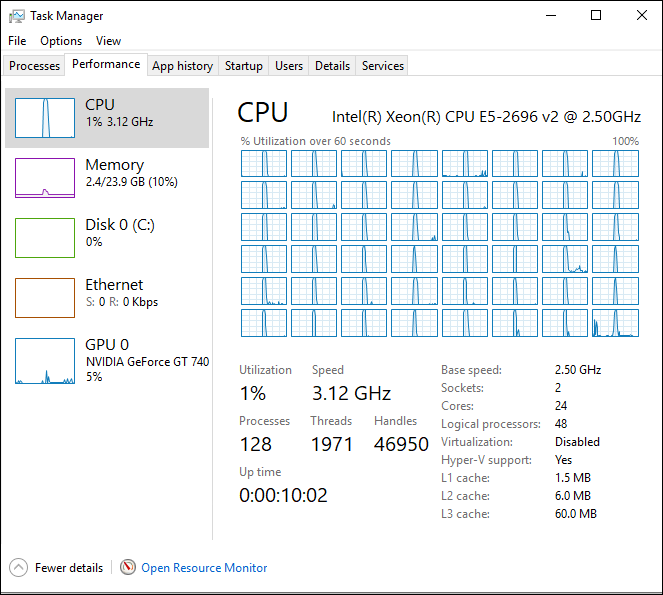Select the CPU mini graph thumbnail

(45, 118)
